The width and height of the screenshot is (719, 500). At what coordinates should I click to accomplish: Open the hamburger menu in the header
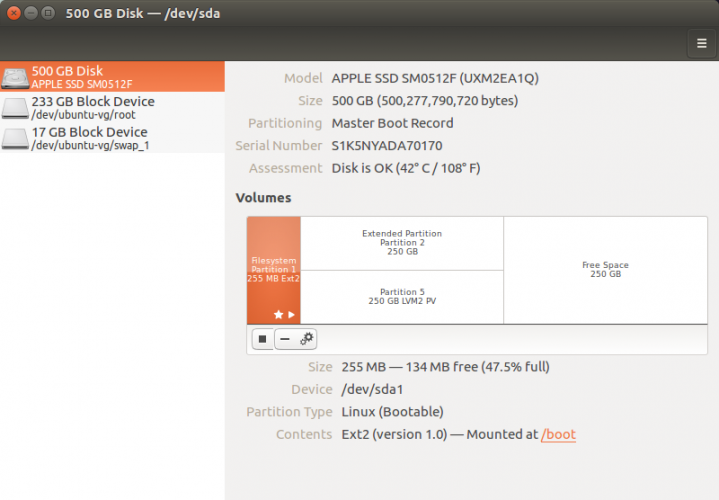coord(702,43)
